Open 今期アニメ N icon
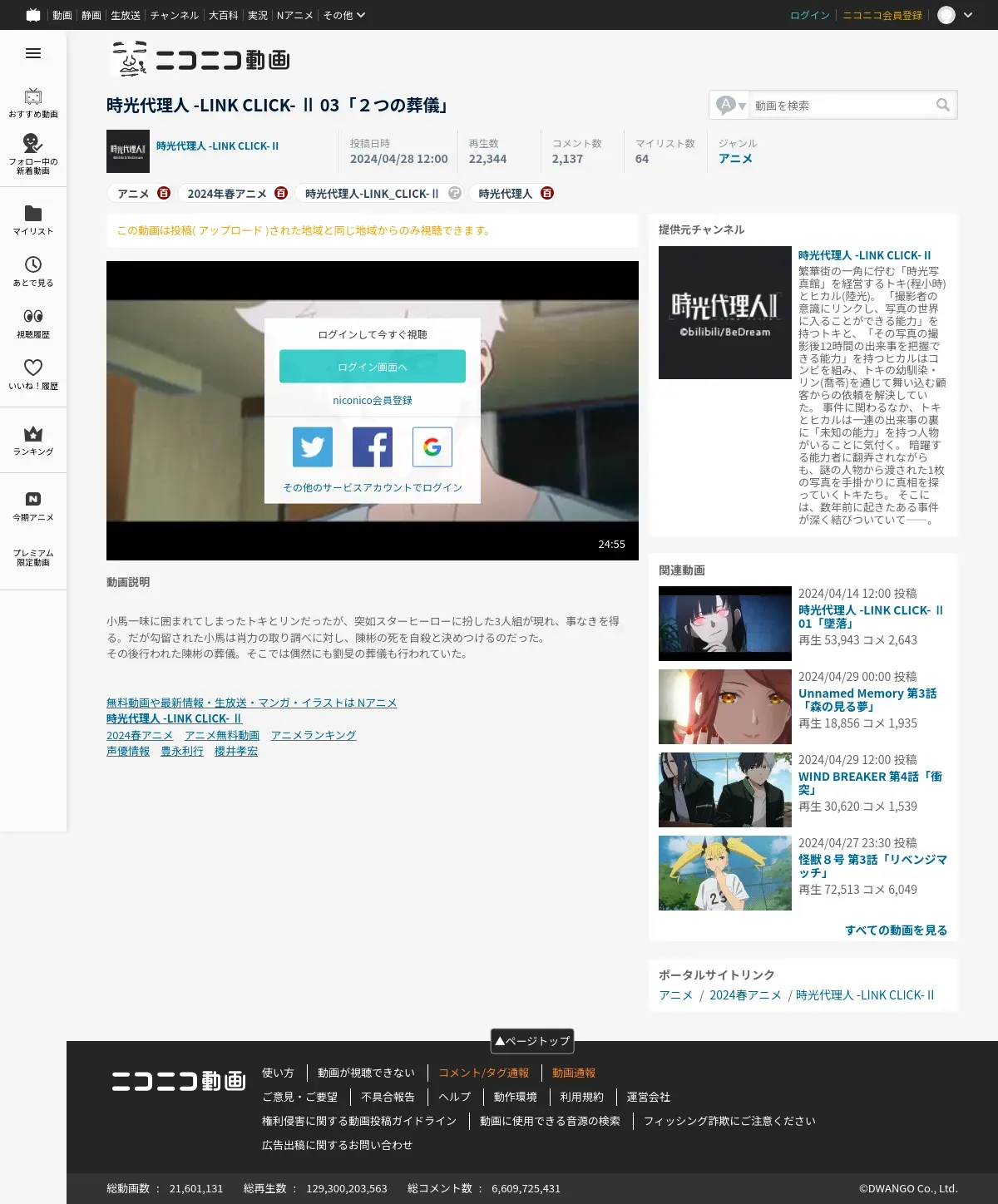 (33, 499)
